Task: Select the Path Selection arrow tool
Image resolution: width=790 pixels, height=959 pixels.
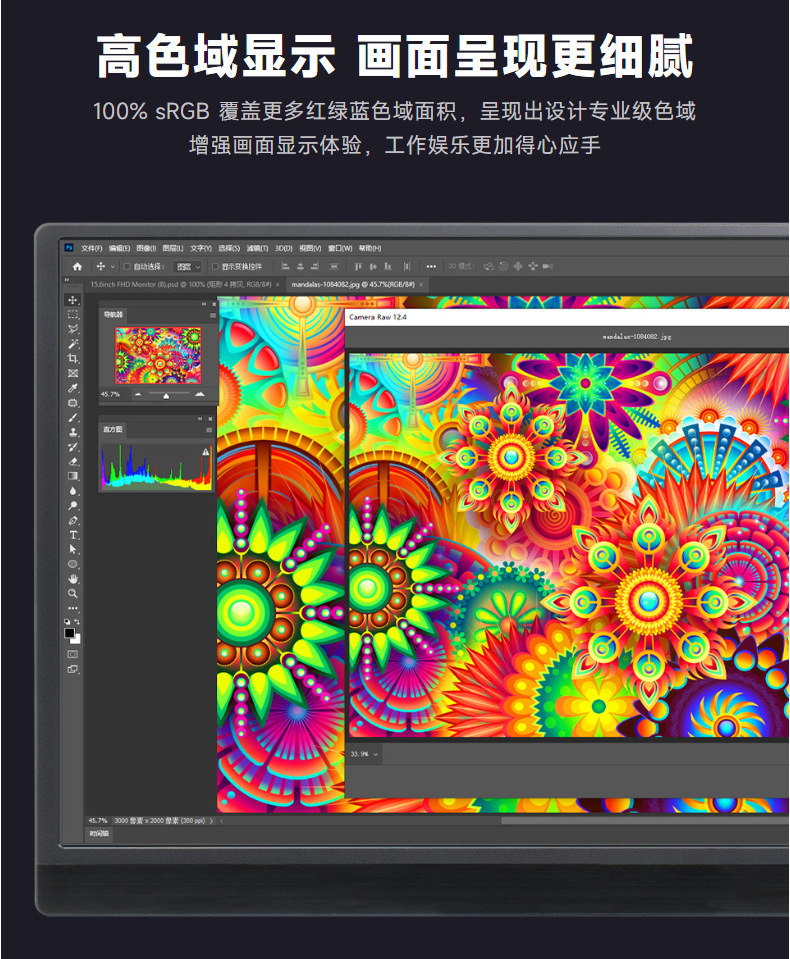Action: pyautogui.click(x=73, y=549)
